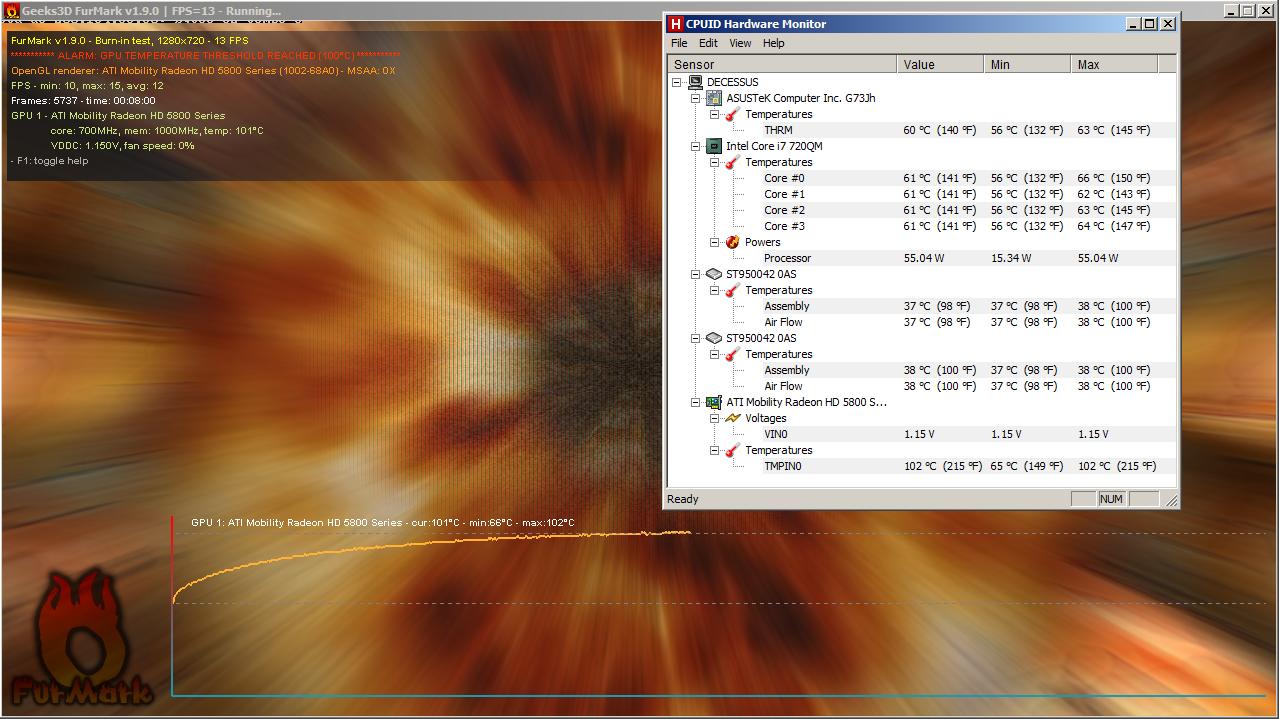Click the Voltages lightning icon

click(x=733, y=418)
